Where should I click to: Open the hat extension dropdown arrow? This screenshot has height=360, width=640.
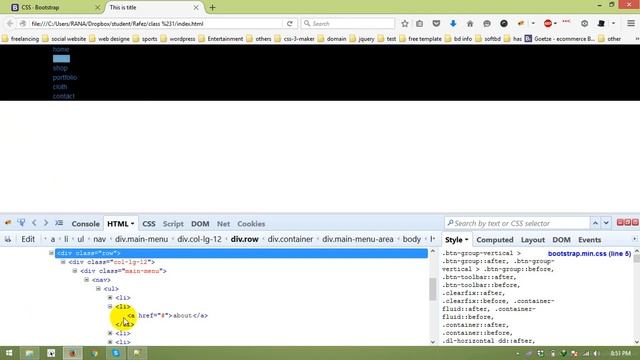click(x=613, y=24)
